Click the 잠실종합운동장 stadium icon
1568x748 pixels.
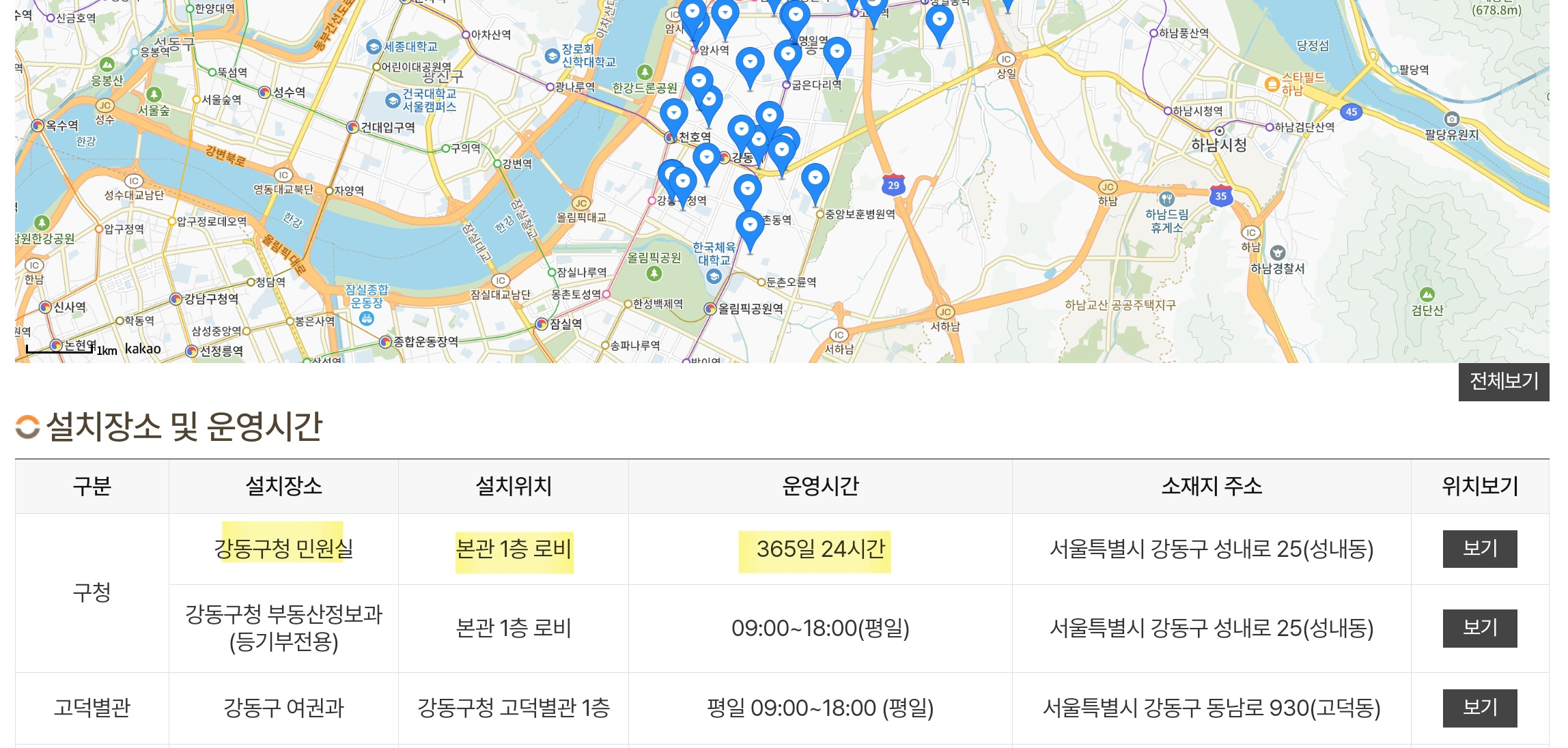click(x=367, y=319)
